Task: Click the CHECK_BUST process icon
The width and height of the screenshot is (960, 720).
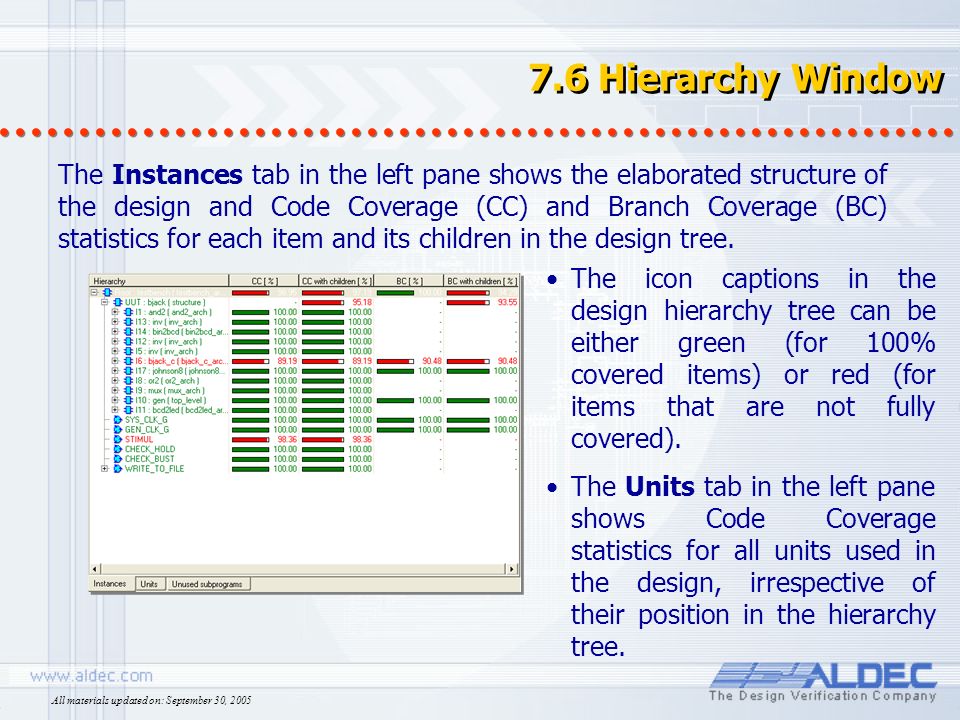Action: tap(118, 459)
